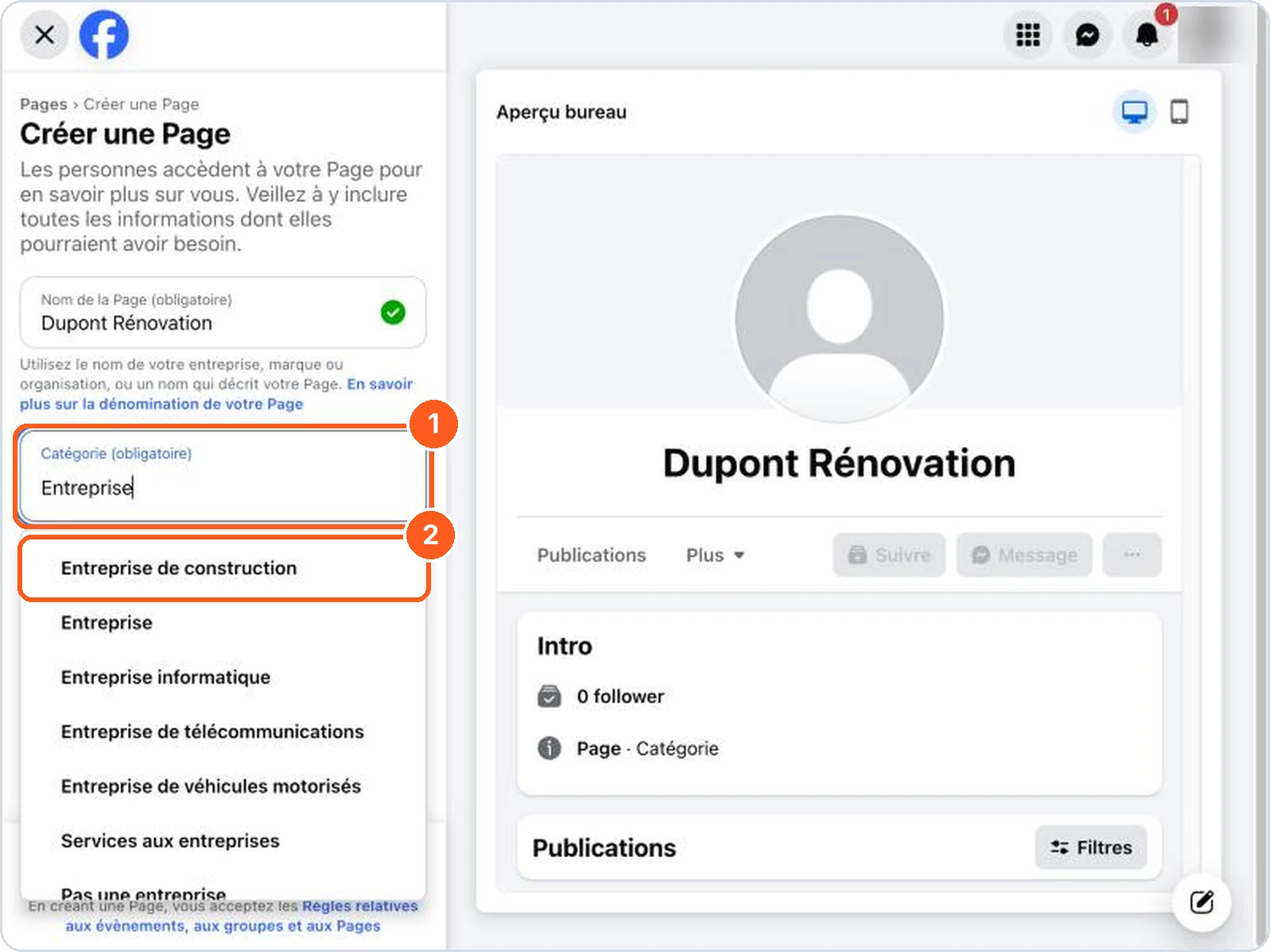Click the 'Pages' breadcrumb link

point(44,104)
